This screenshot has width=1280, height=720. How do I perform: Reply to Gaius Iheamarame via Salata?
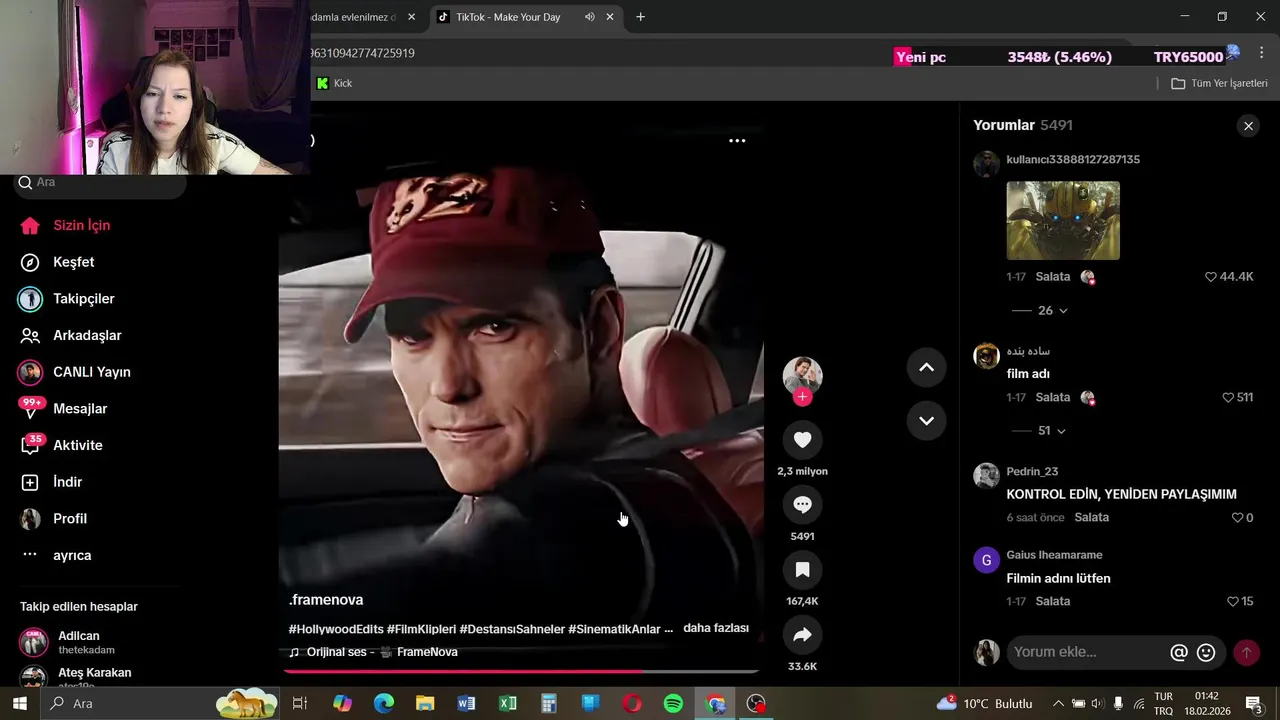[x=1053, y=602]
